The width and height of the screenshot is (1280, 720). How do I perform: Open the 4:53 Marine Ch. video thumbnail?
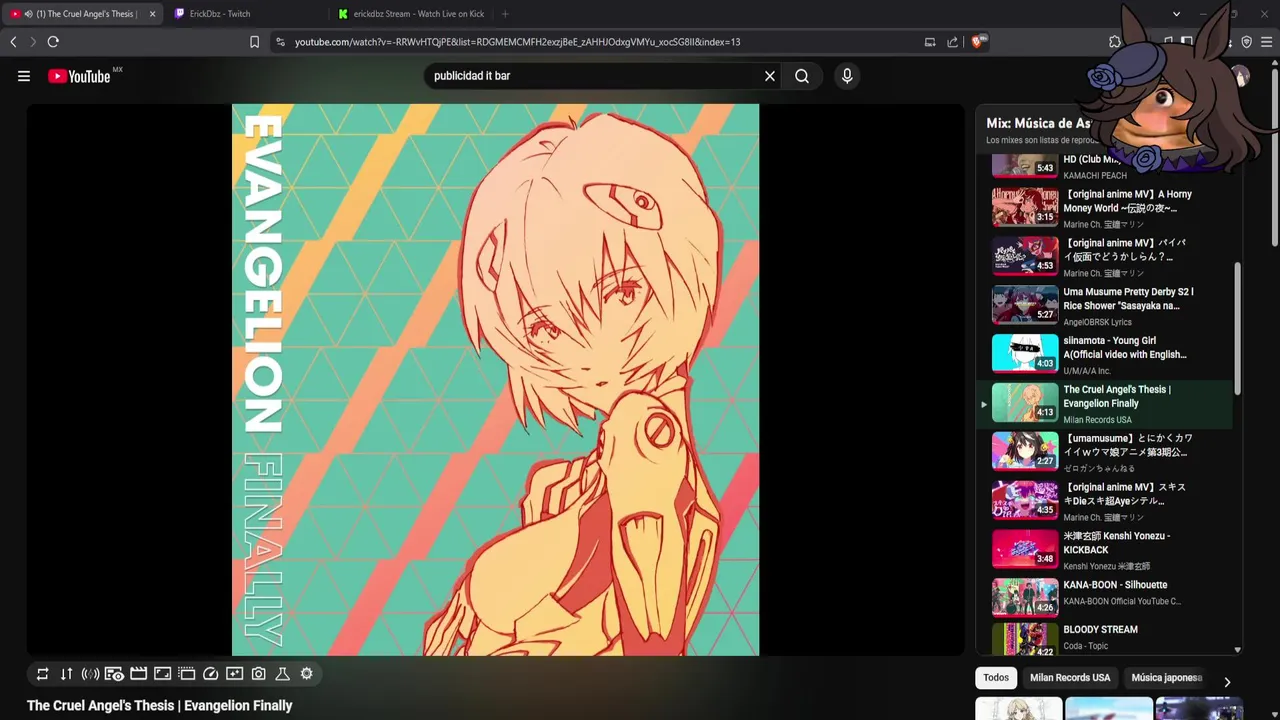tap(1025, 256)
